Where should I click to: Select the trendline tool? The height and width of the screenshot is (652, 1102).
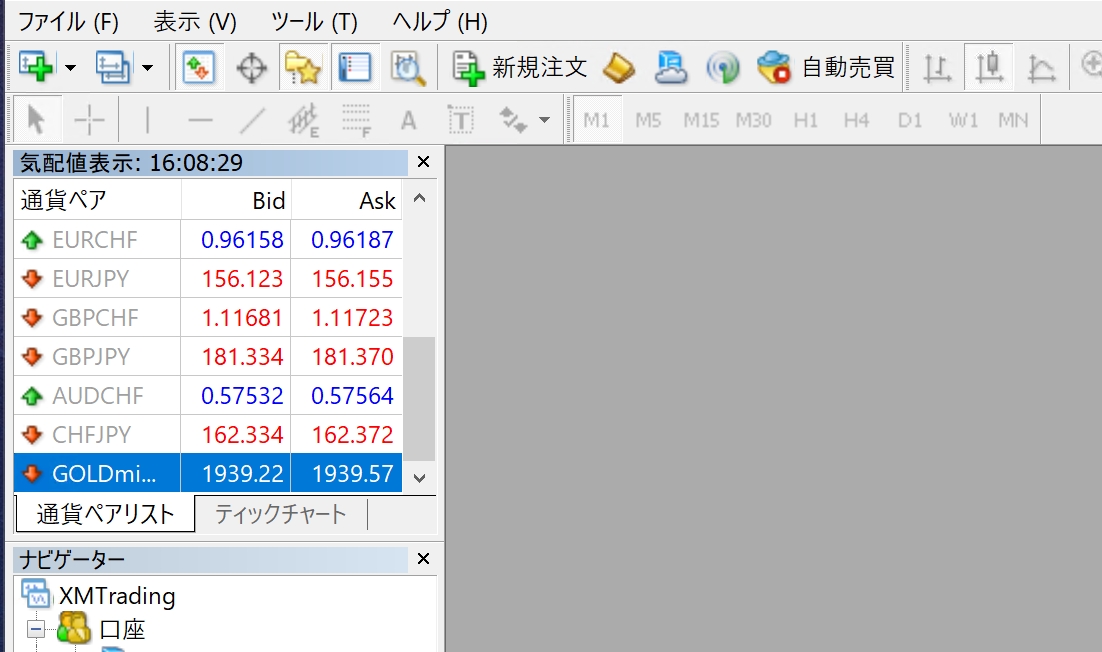252,120
